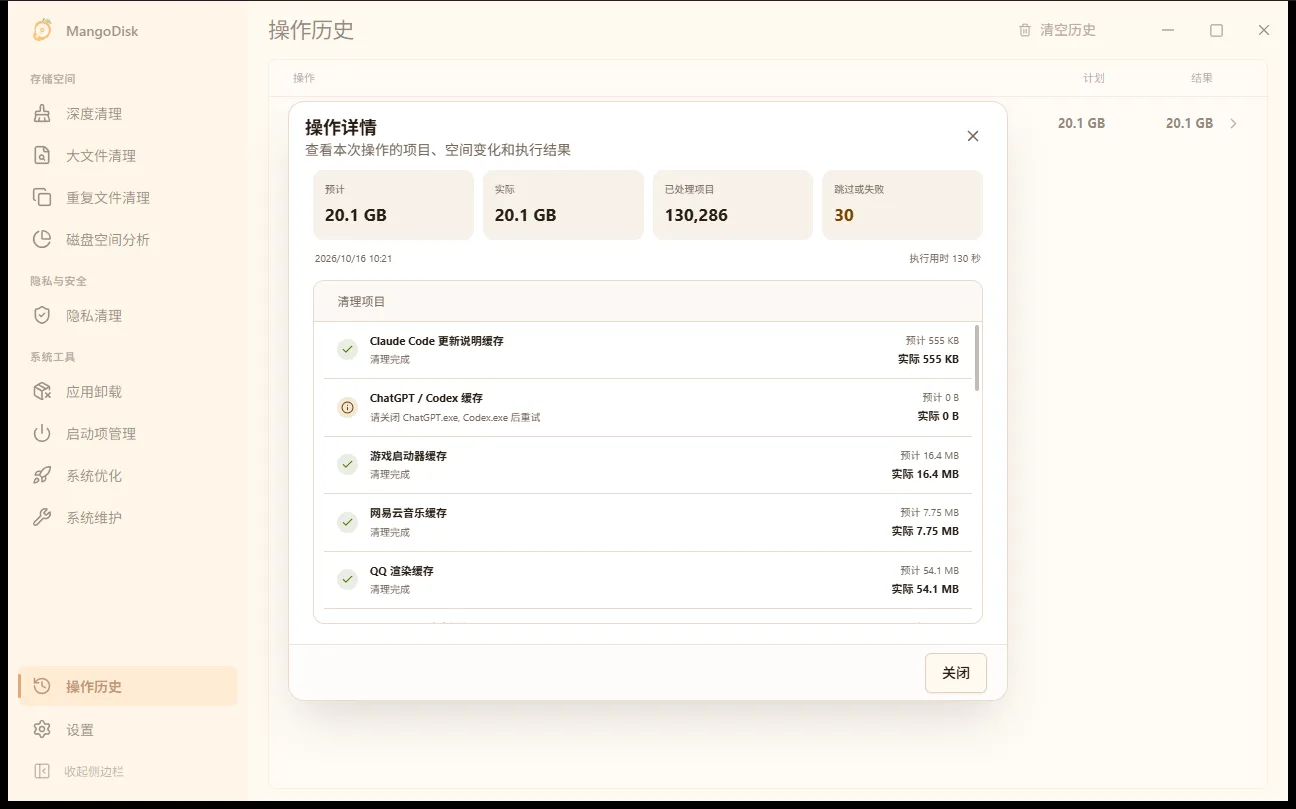Click the 实际 555 KB value
The image size is (1296, 809).
pyautogui.click(x=928, y=359)
